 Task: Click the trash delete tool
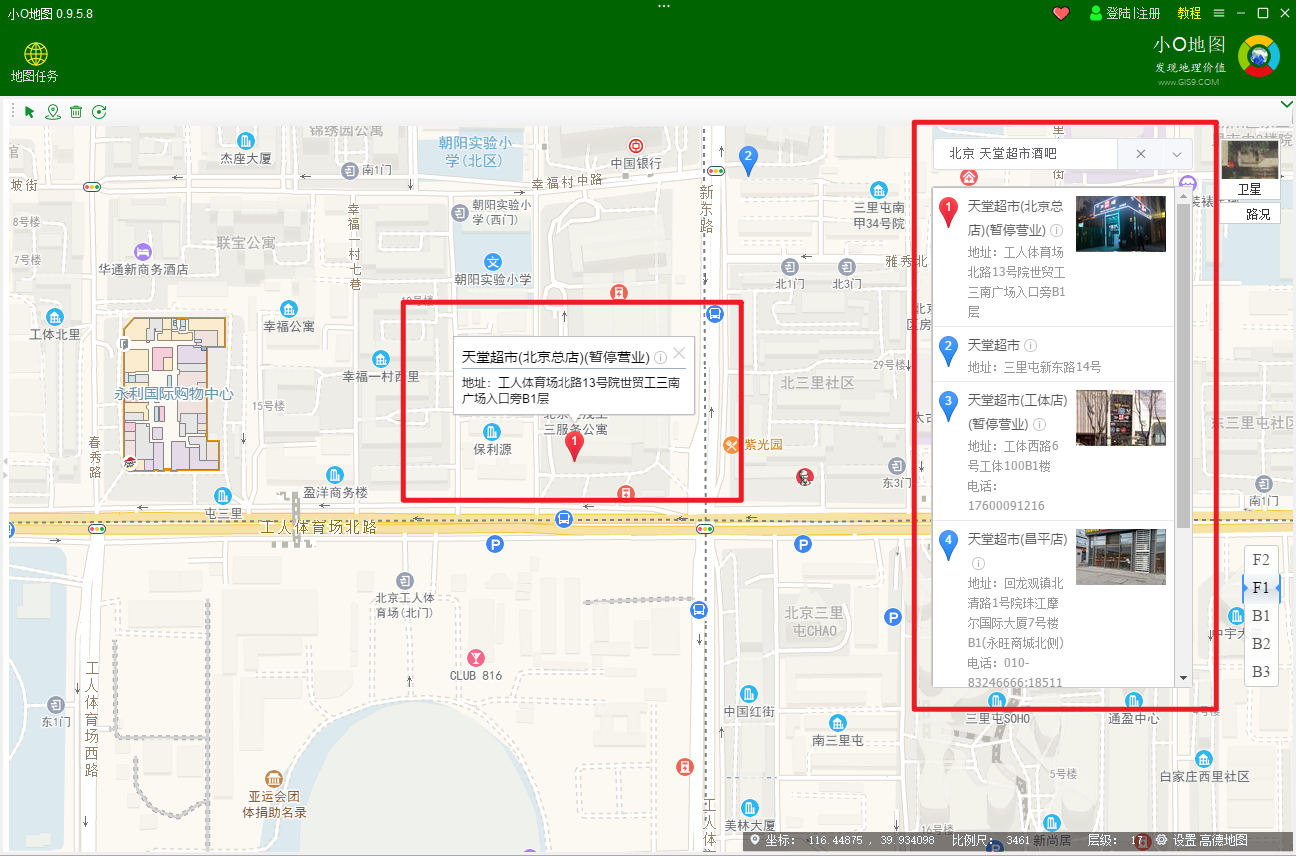76,111
